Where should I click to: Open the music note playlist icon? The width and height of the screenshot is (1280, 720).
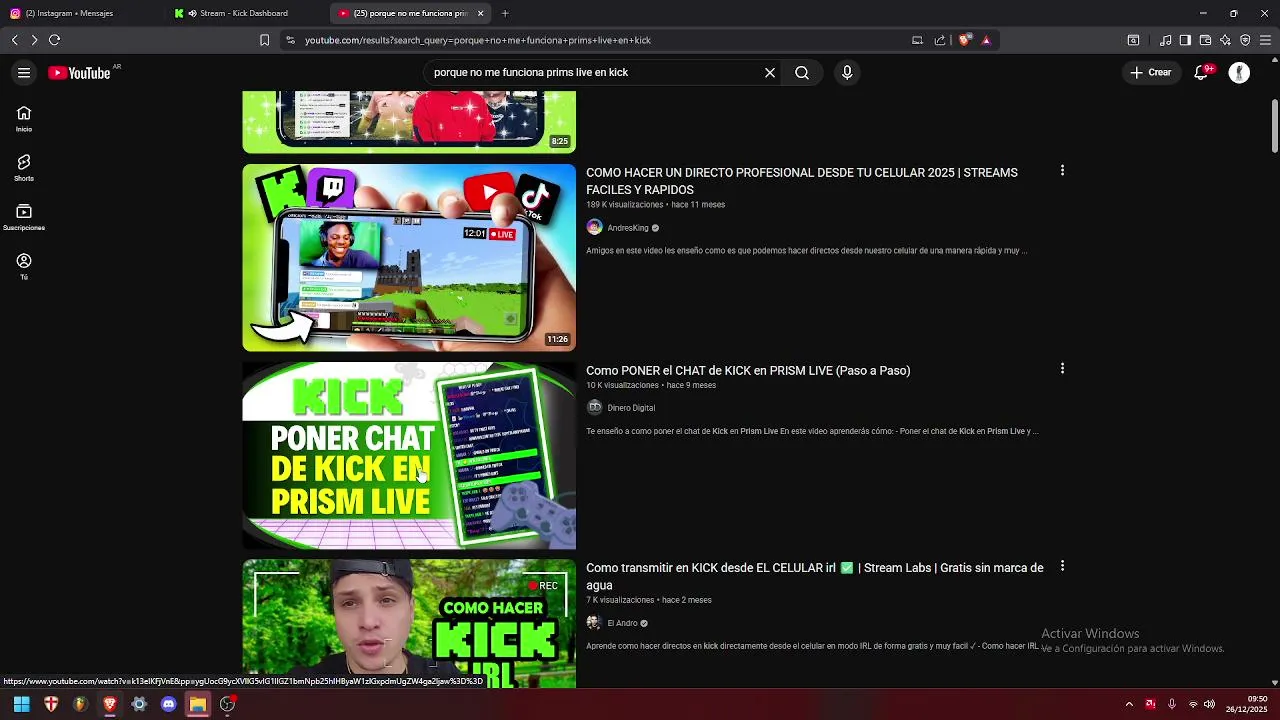coord(1166,40)
